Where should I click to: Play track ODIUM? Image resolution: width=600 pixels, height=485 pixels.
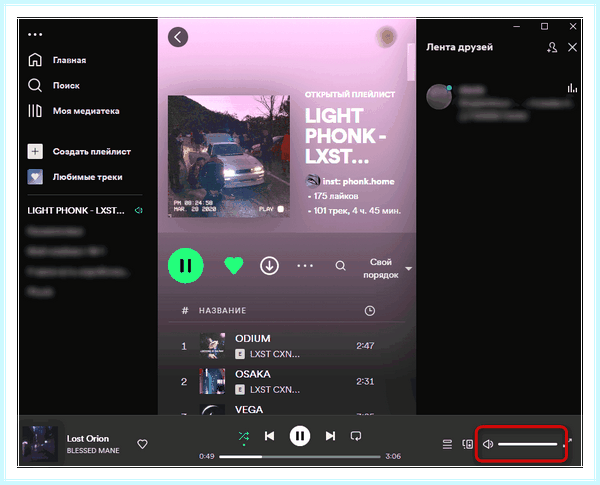253,338
